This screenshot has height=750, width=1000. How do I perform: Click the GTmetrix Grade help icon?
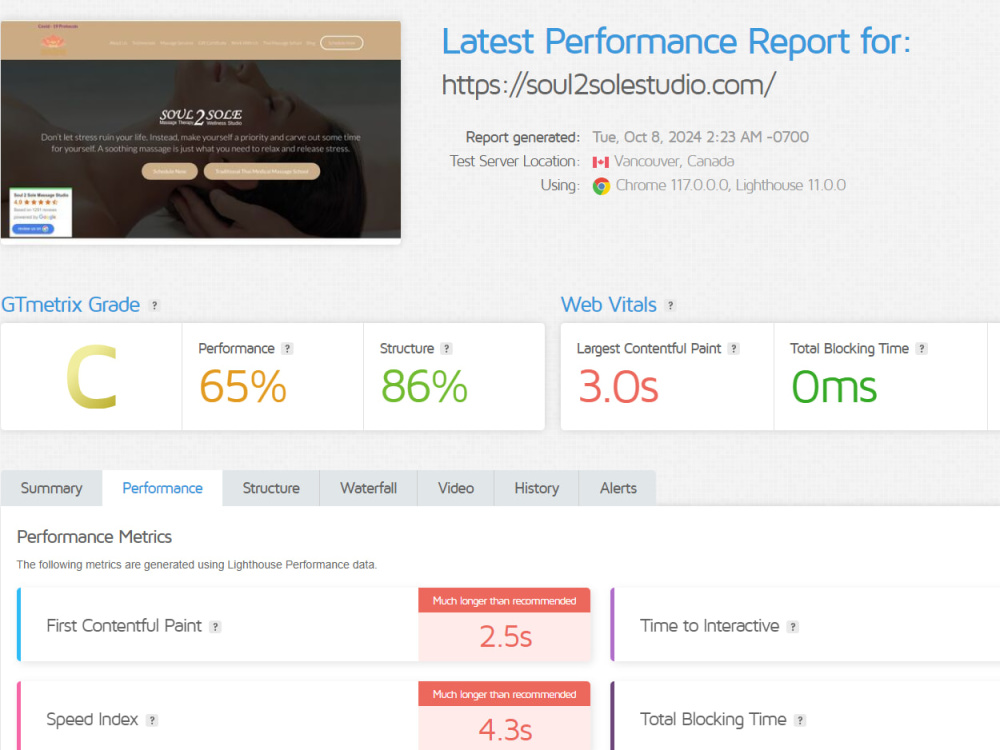(154, 305)
